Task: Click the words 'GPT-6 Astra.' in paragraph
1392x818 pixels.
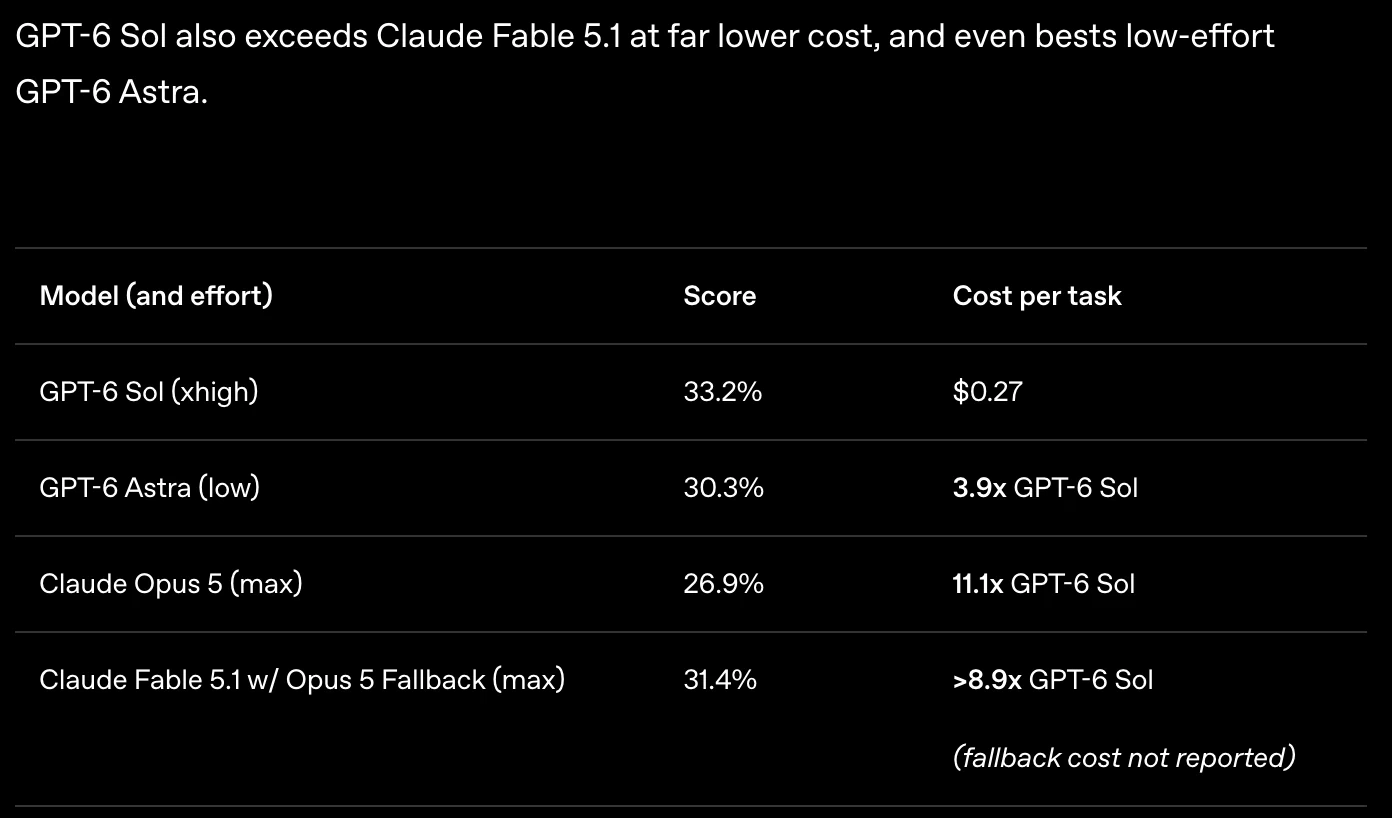Action: 112,91
